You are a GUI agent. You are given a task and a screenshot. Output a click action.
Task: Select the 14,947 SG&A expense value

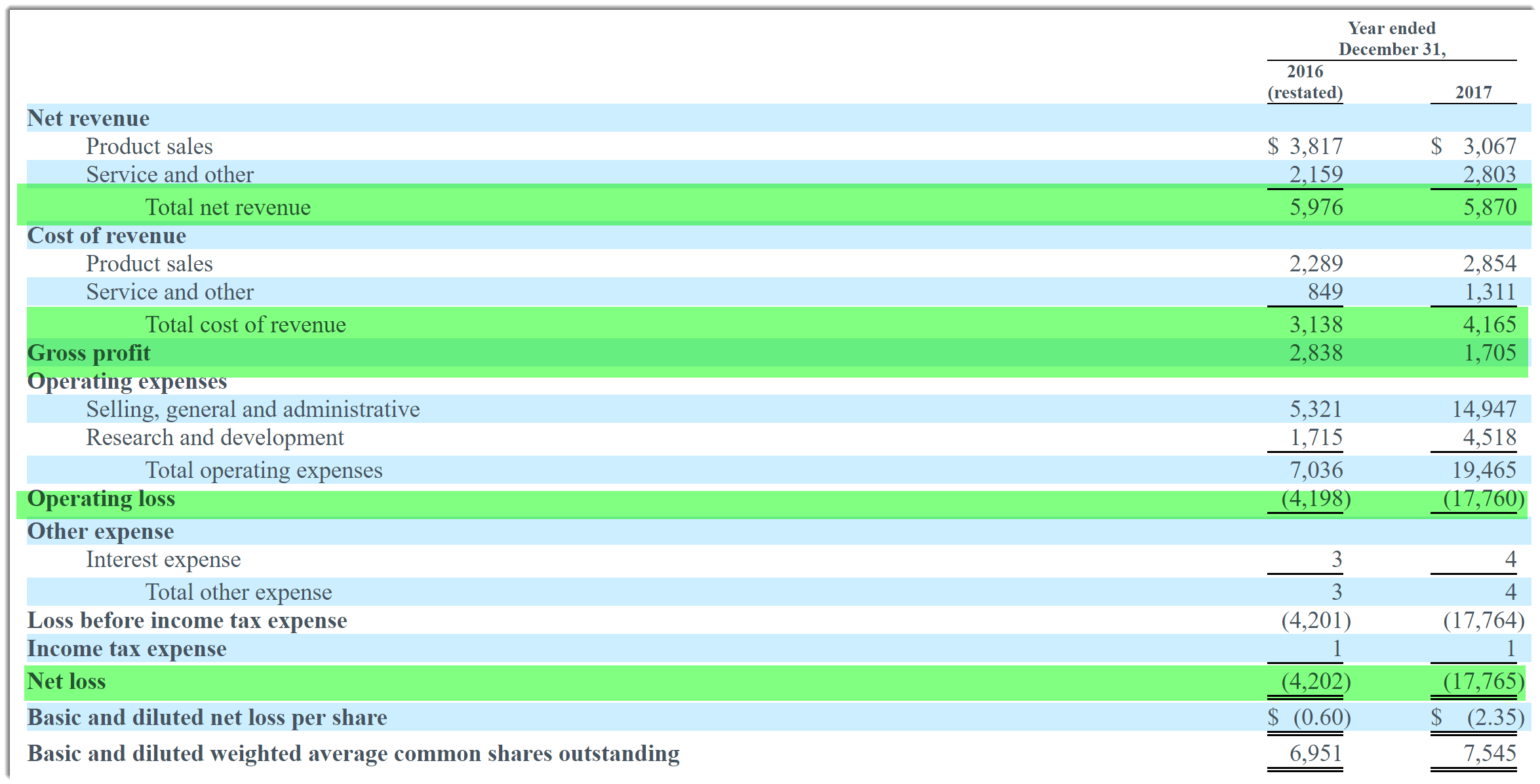(x=1484, y=409)
